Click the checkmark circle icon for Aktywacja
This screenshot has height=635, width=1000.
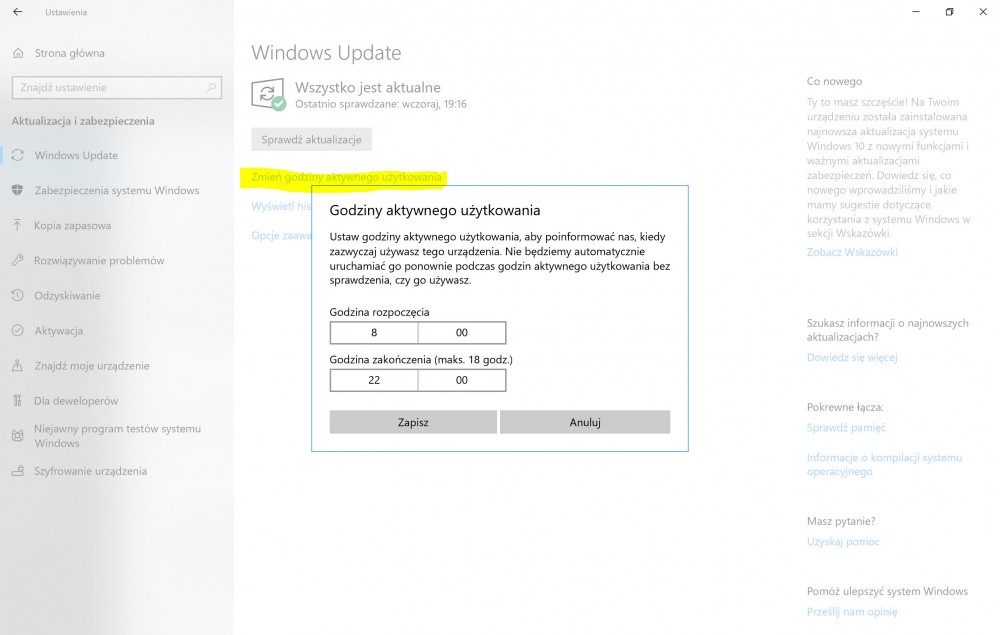point(18,330)
